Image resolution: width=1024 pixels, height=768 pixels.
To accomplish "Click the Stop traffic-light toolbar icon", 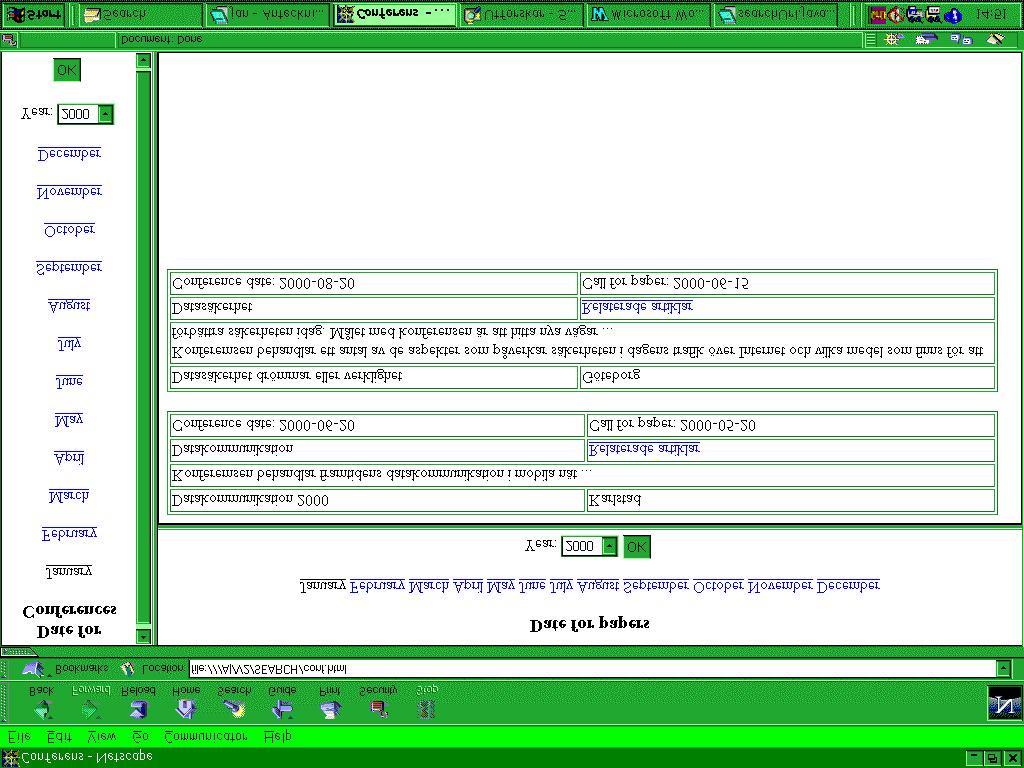I will coord(426,709).
